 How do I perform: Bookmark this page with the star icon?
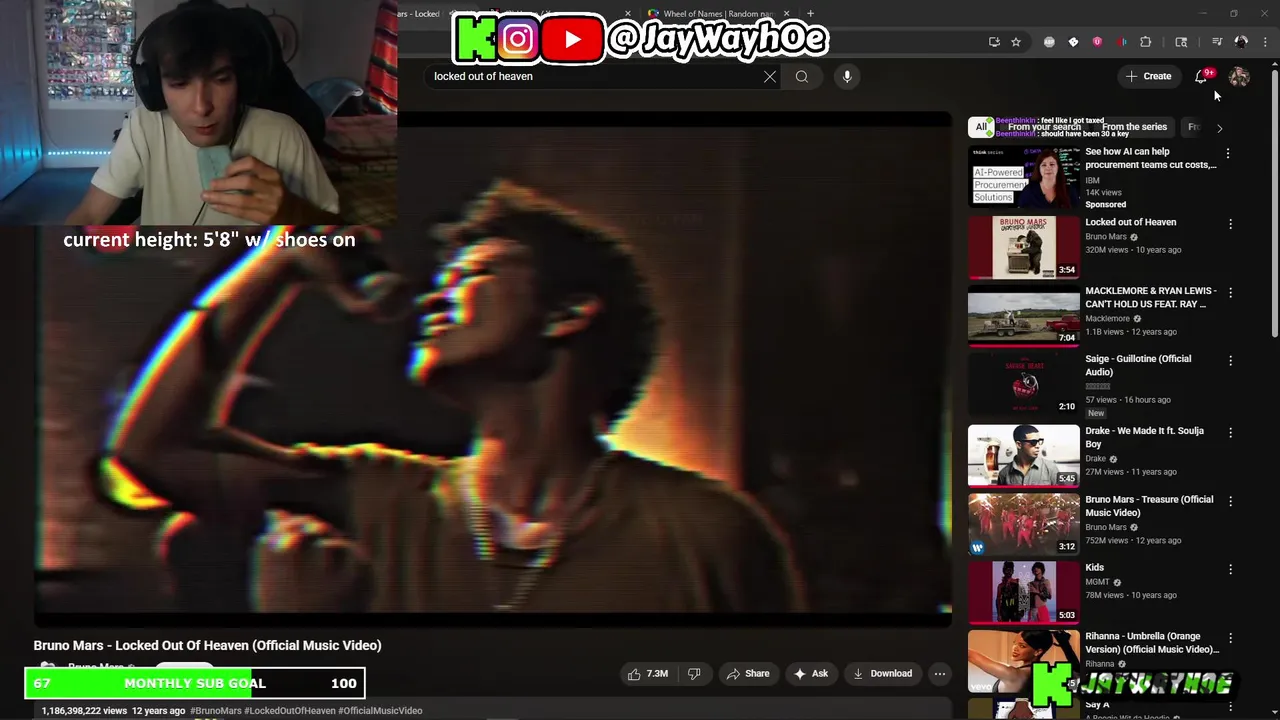(1016, 42)
